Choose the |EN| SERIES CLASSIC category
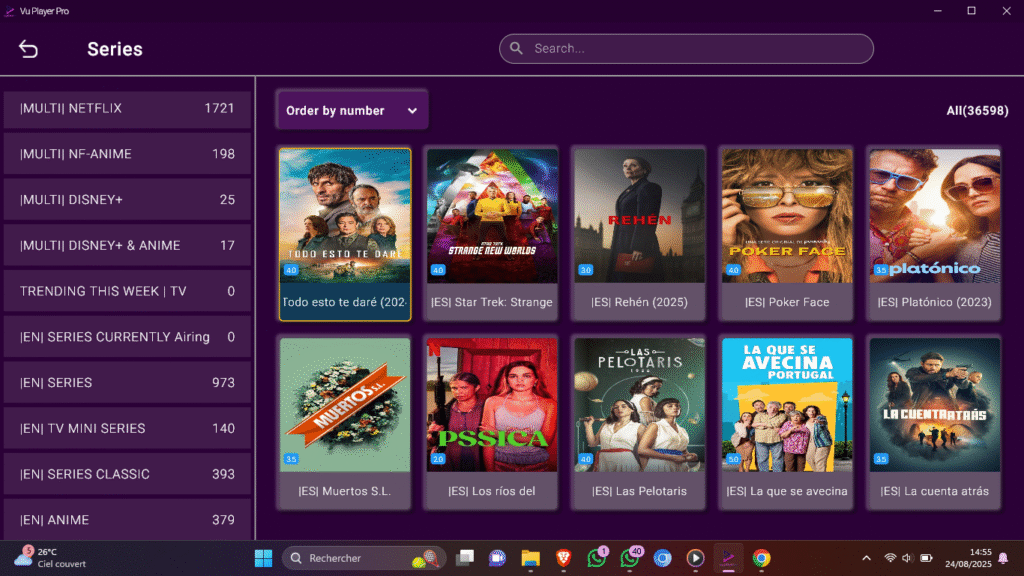The width and height of the screenshot is (1024, 576). coord(127,474)
